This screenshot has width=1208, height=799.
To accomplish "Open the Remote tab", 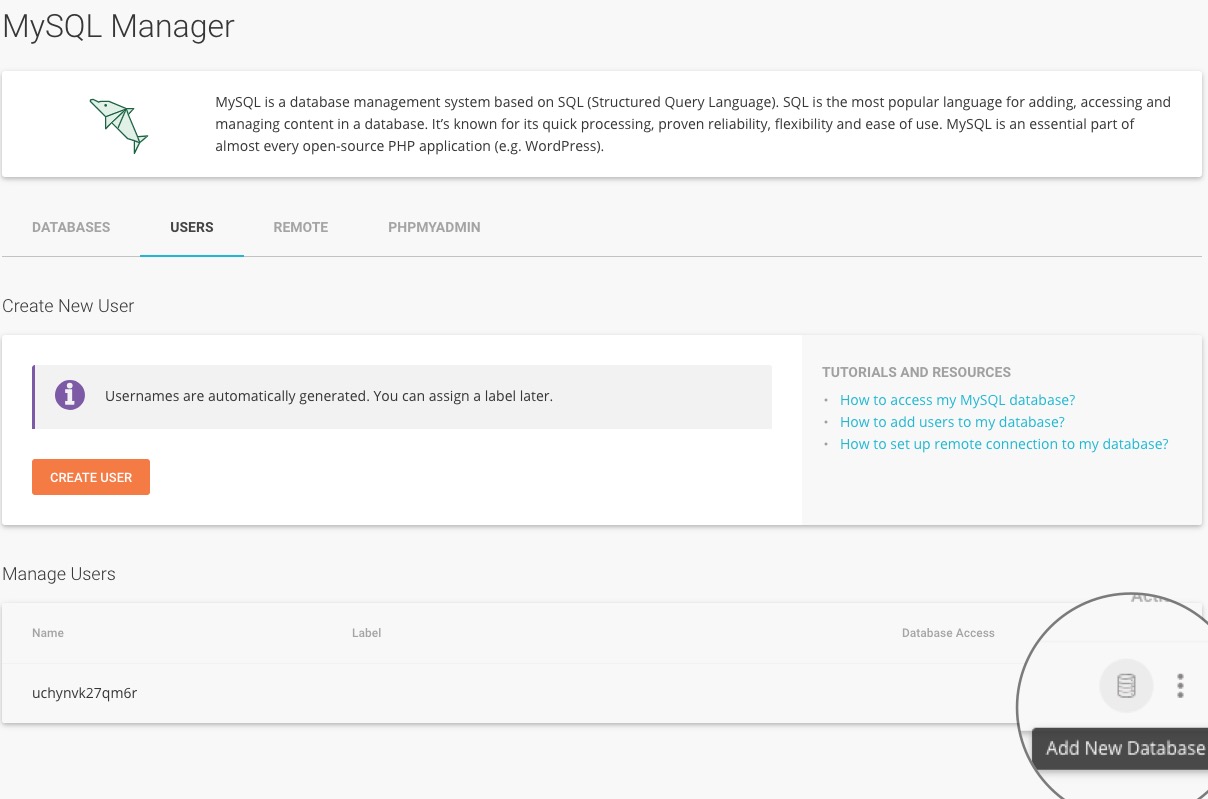I will [x=301, y=227].
